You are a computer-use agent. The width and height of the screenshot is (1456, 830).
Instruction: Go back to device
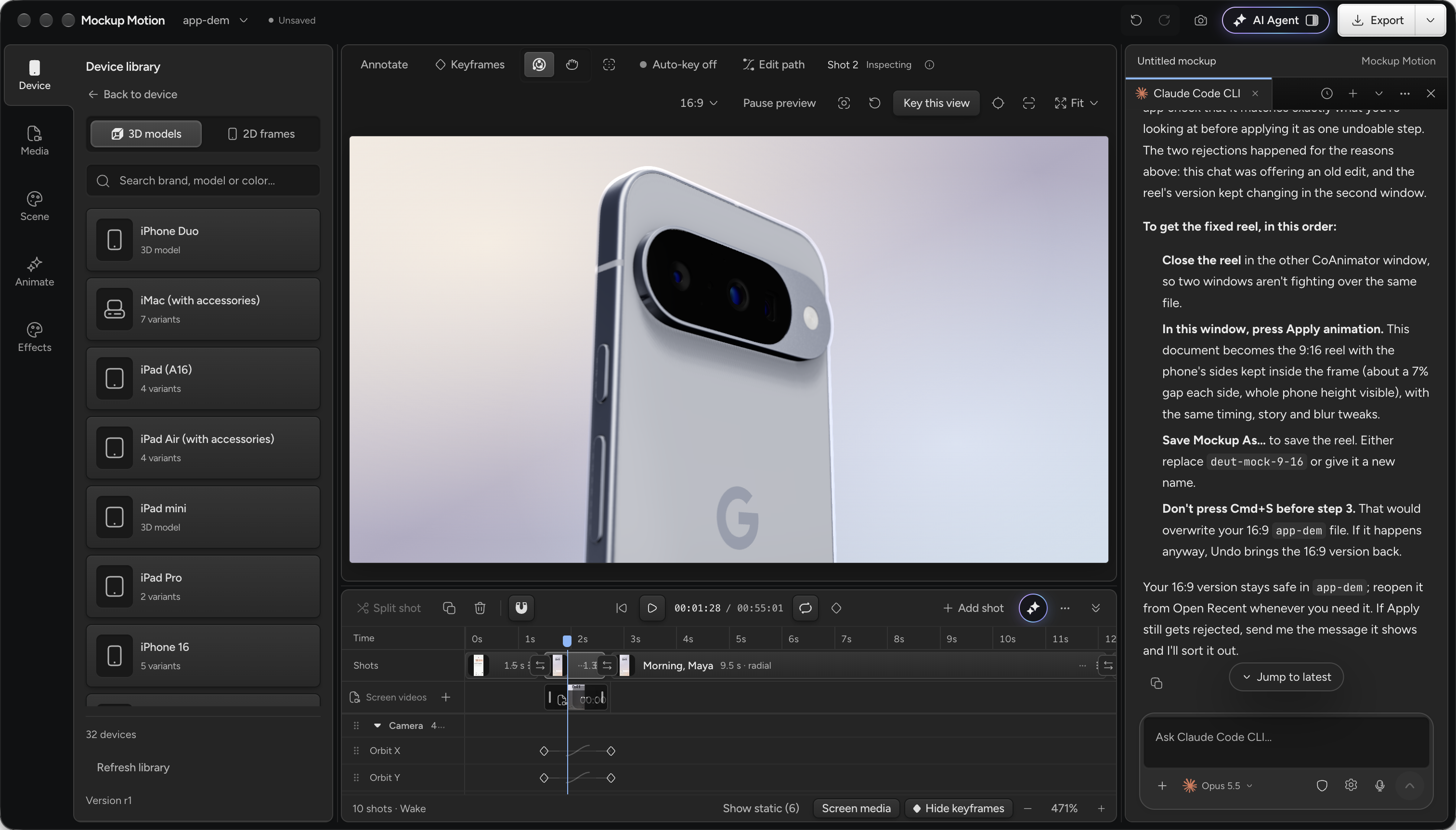[x=132, y=94]
